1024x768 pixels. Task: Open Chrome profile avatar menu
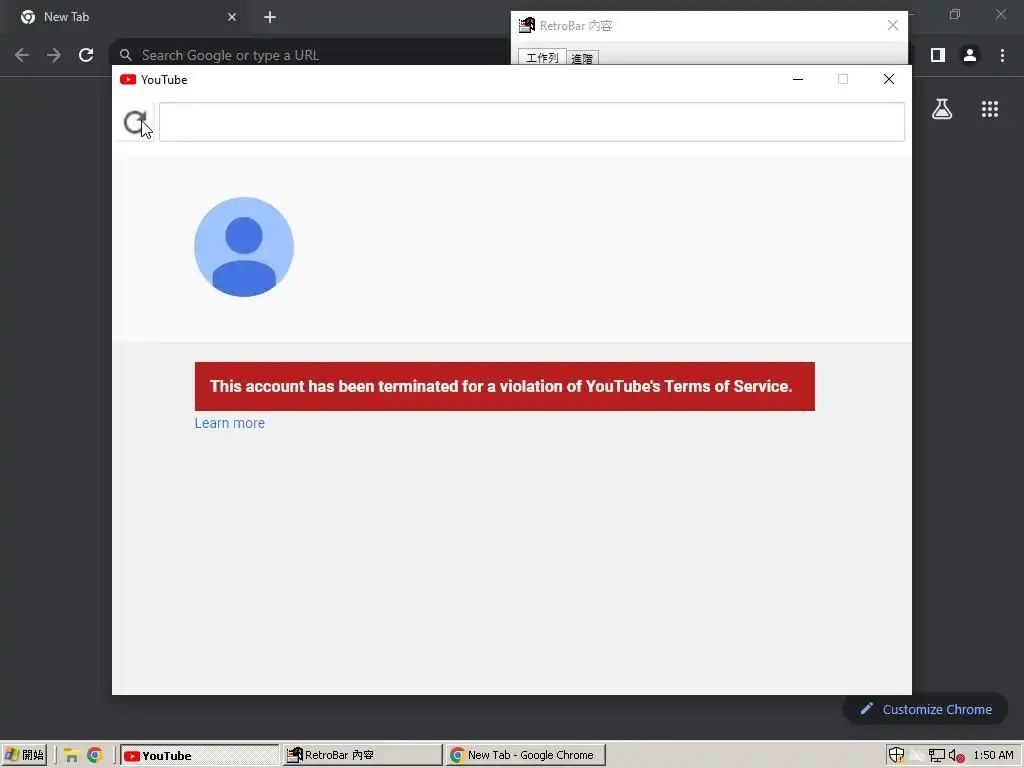[x=970, y=56]
